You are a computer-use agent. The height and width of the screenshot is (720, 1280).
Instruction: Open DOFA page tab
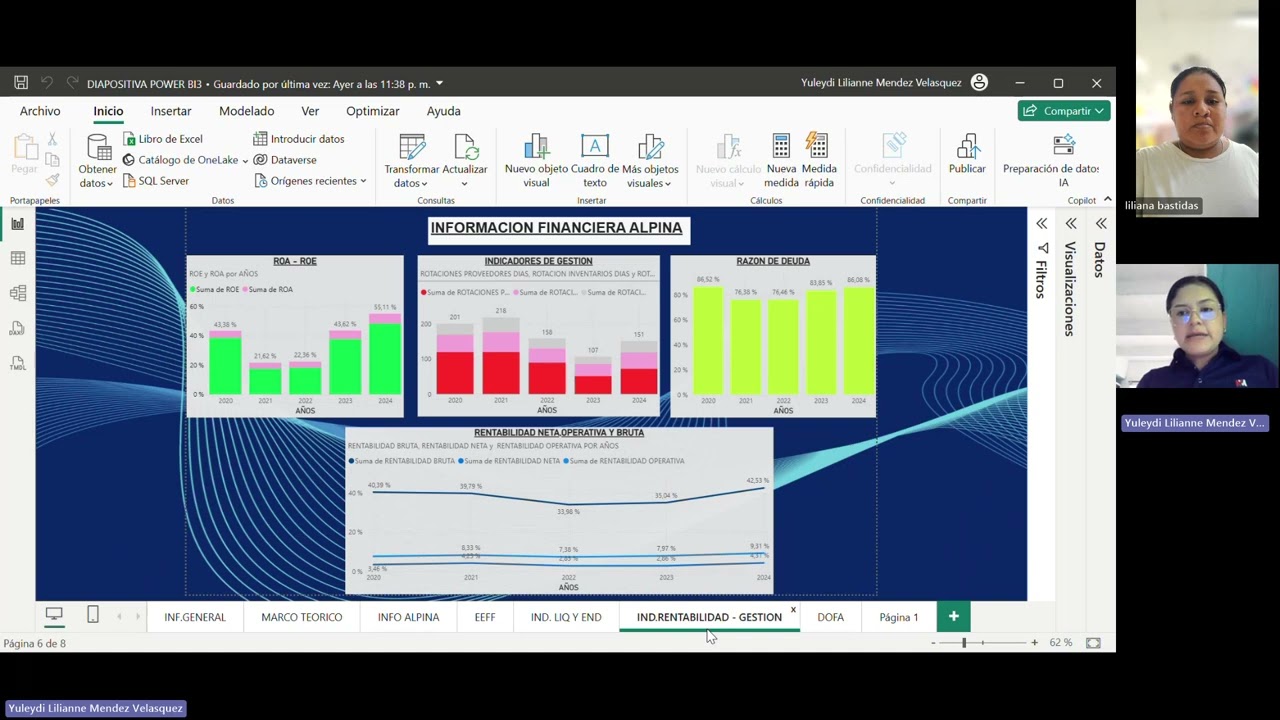pos(830,617)
